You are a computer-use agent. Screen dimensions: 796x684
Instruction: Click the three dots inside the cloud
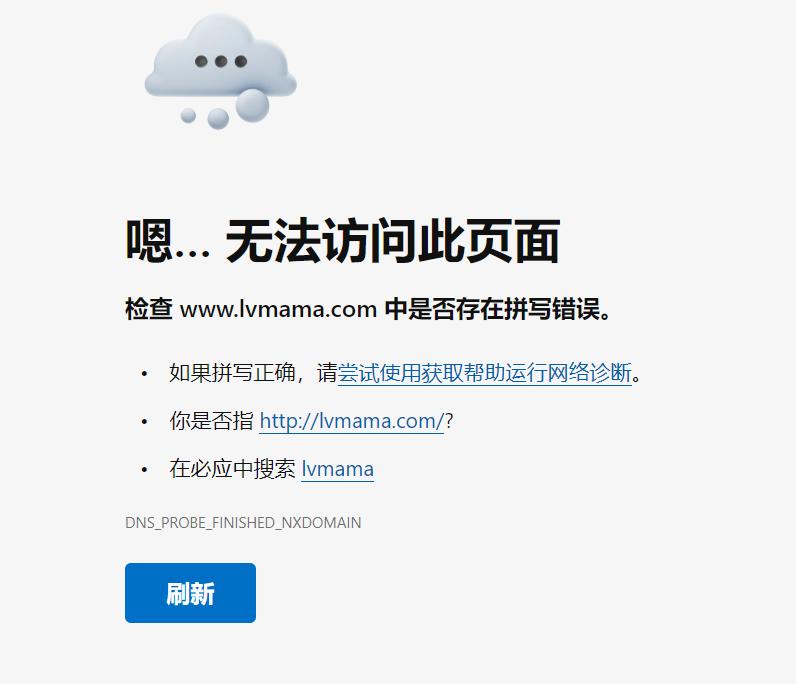[x=221, y=61]
